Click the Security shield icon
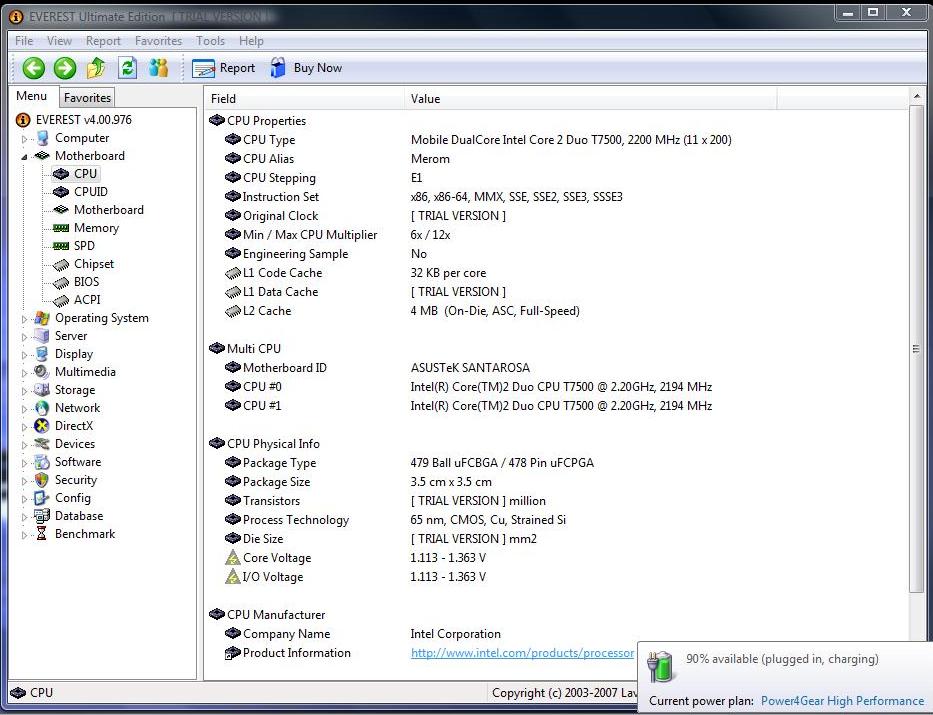This screenshot has width=933, height=715. [x=42, y=479]
